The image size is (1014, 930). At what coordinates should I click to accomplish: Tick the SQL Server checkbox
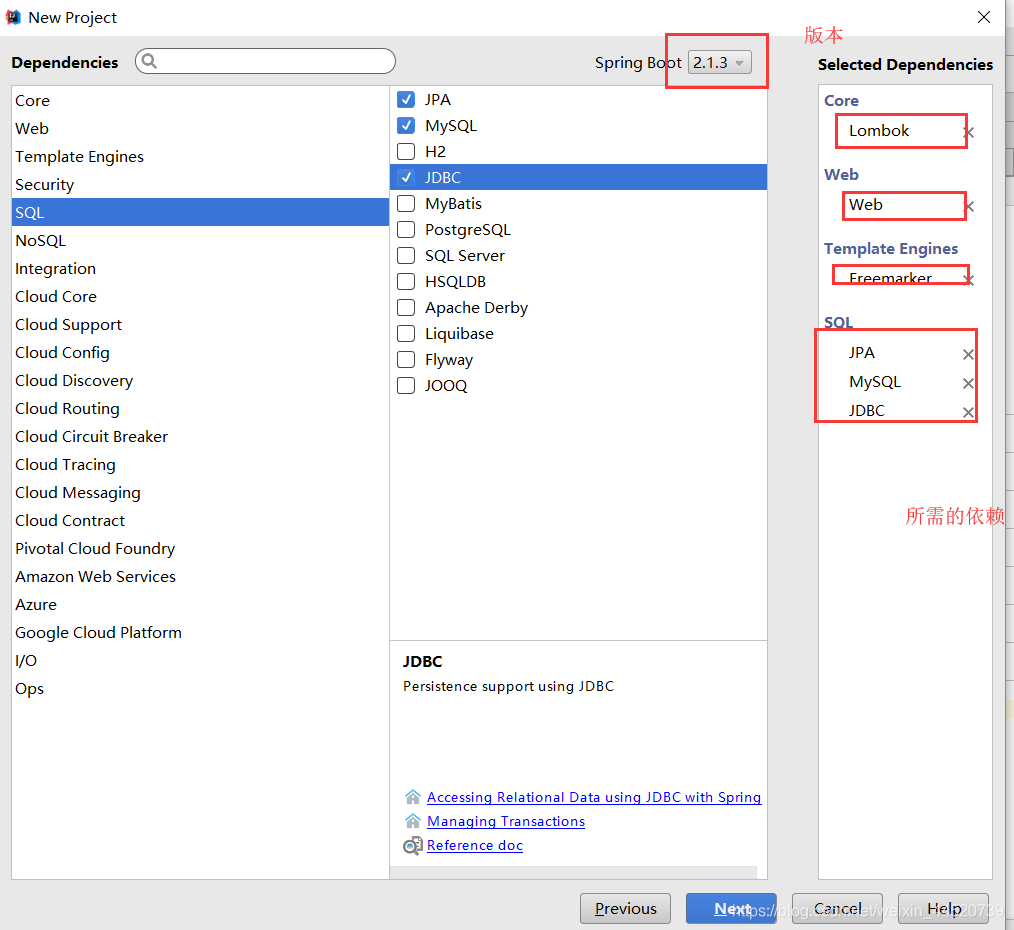(406, 255)
